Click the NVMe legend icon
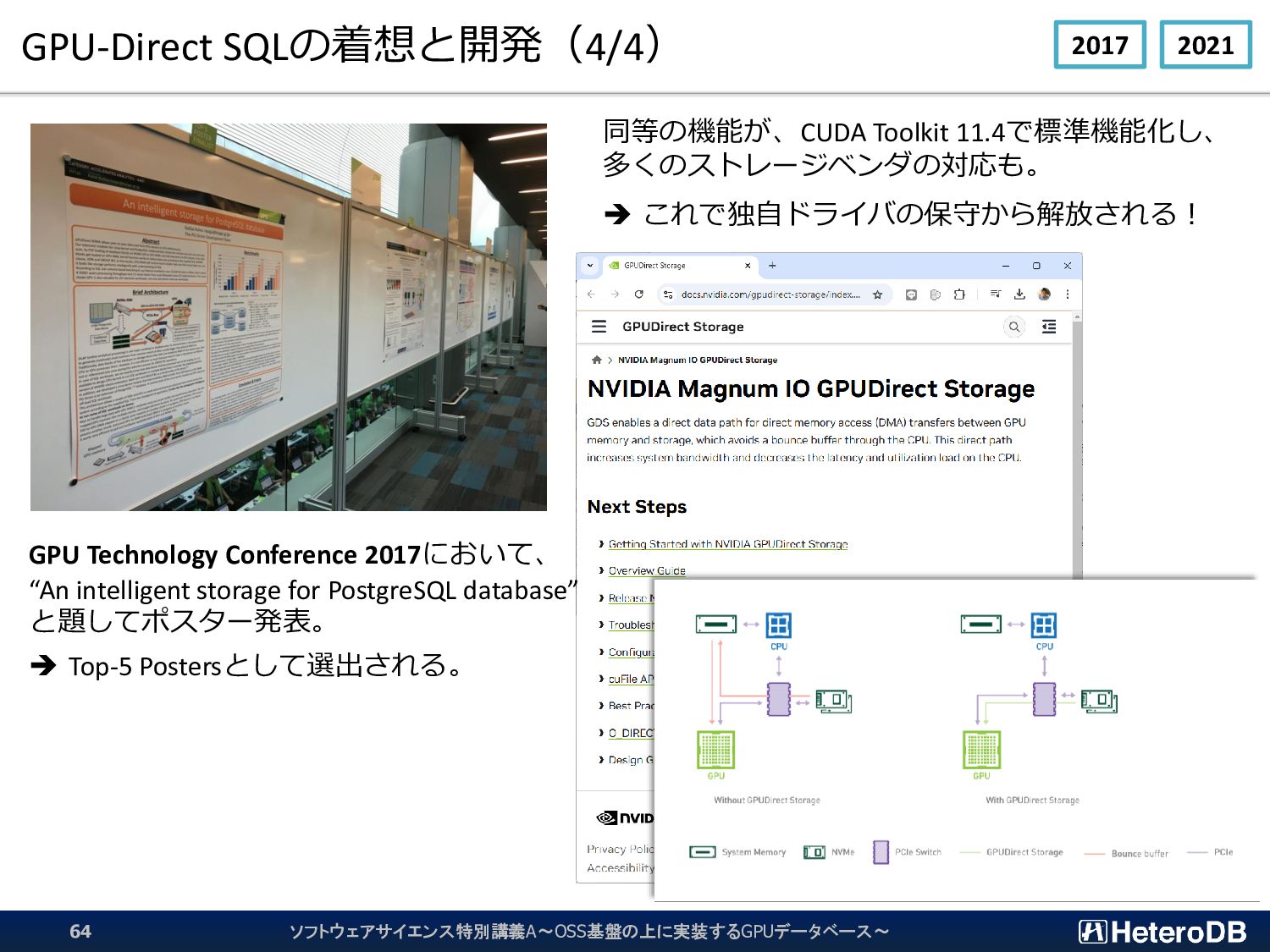The image size is (1270, 952). (814, 852)
